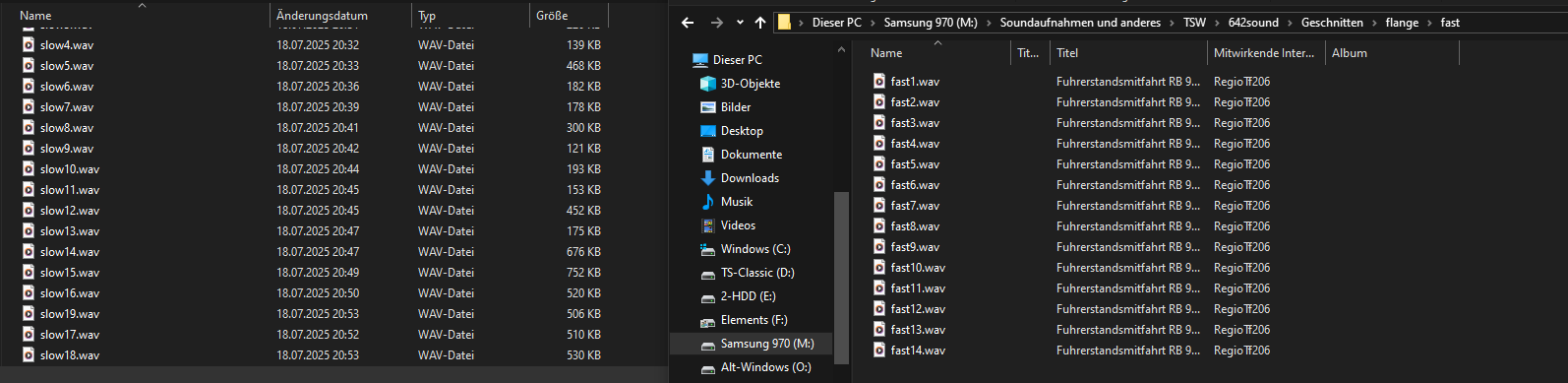
Task: Click the slow14.wav file icon
Action: [29, 252]
